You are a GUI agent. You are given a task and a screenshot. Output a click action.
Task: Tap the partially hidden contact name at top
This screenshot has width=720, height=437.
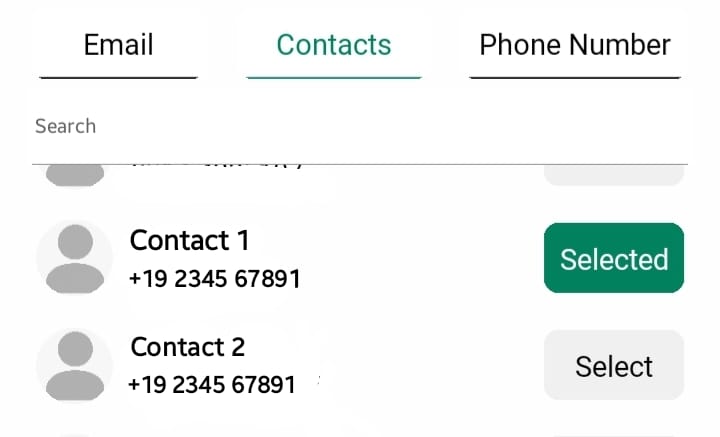[217, 167]
